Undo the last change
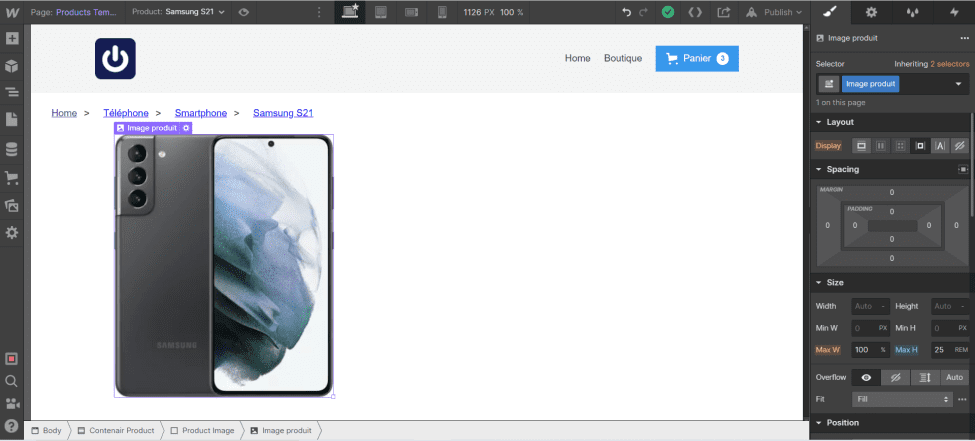 tap(627, 12)
